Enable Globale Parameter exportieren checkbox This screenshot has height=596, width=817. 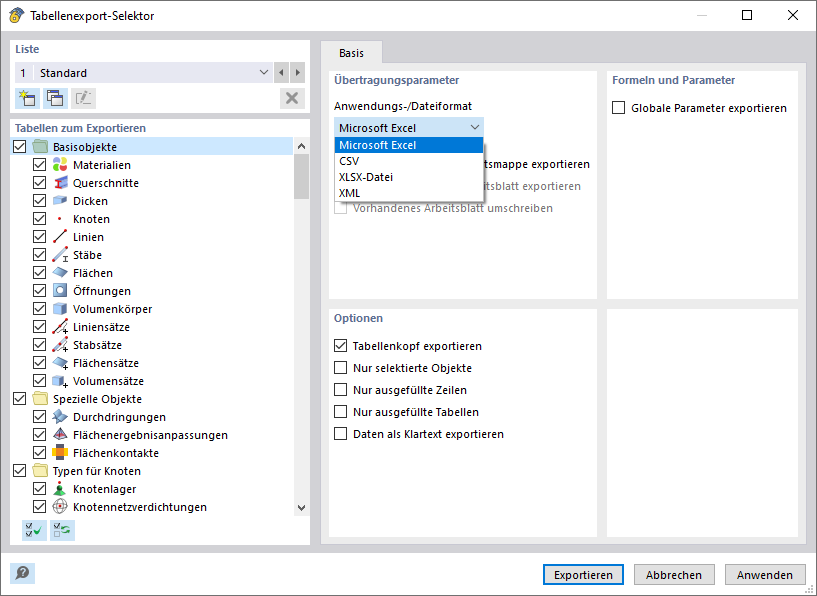pyautogui.click(x=619, y=108)
